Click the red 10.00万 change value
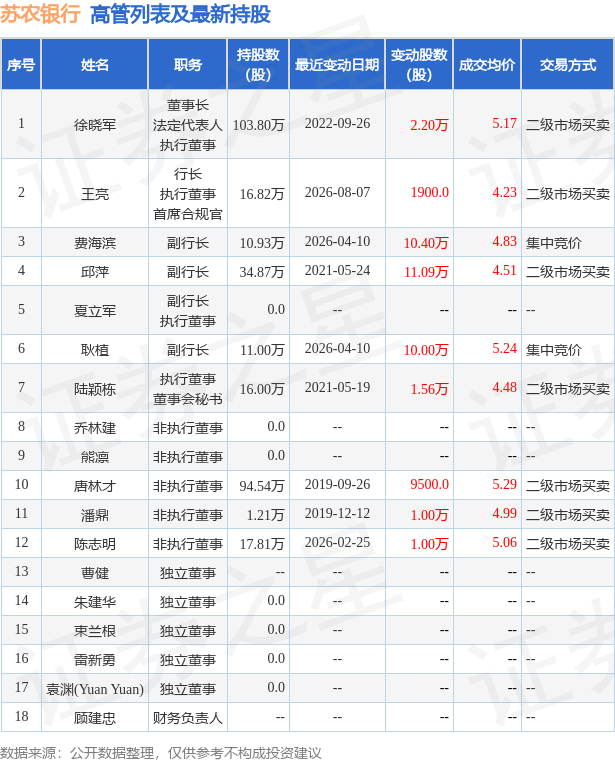This screenshot has height=762, width=615. coord(426,349)
